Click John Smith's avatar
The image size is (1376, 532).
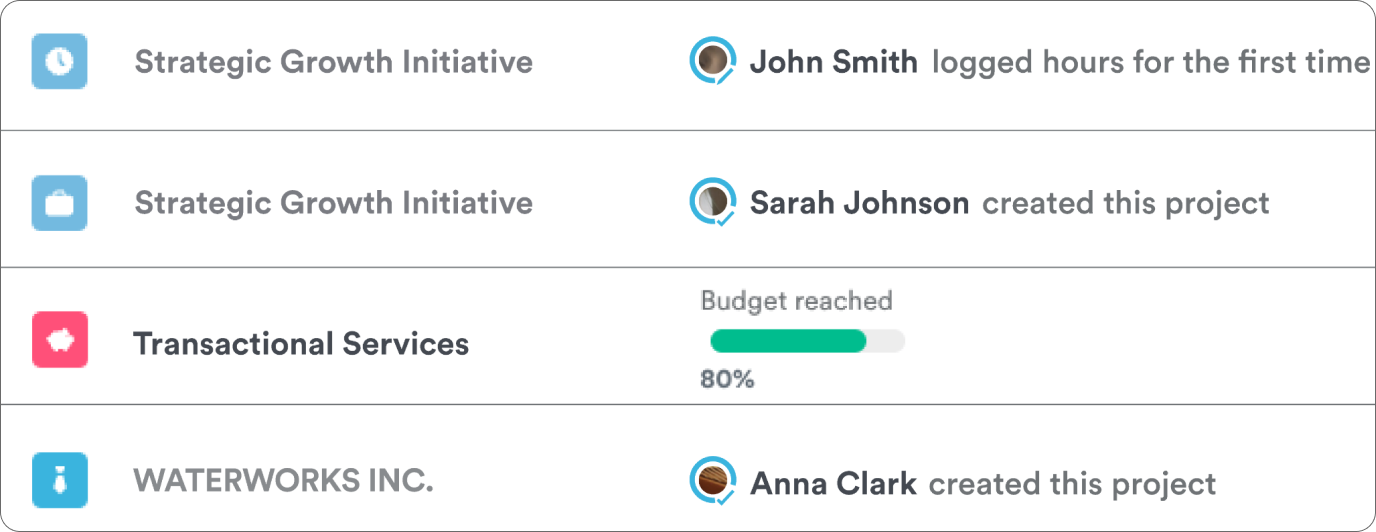tap(713, 62)
